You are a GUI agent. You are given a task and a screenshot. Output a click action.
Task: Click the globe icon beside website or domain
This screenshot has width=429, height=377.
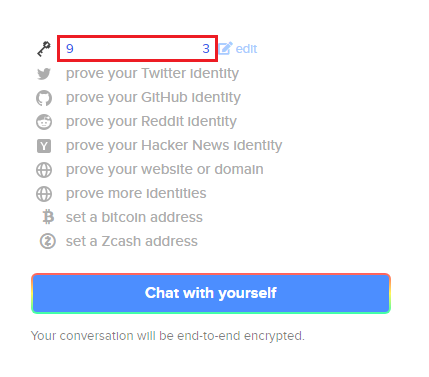tap(44, 170)
